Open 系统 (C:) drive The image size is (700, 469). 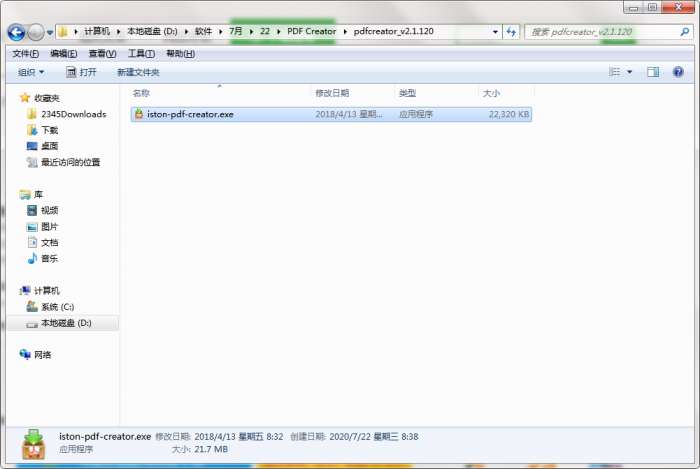(x=58, y=307)
